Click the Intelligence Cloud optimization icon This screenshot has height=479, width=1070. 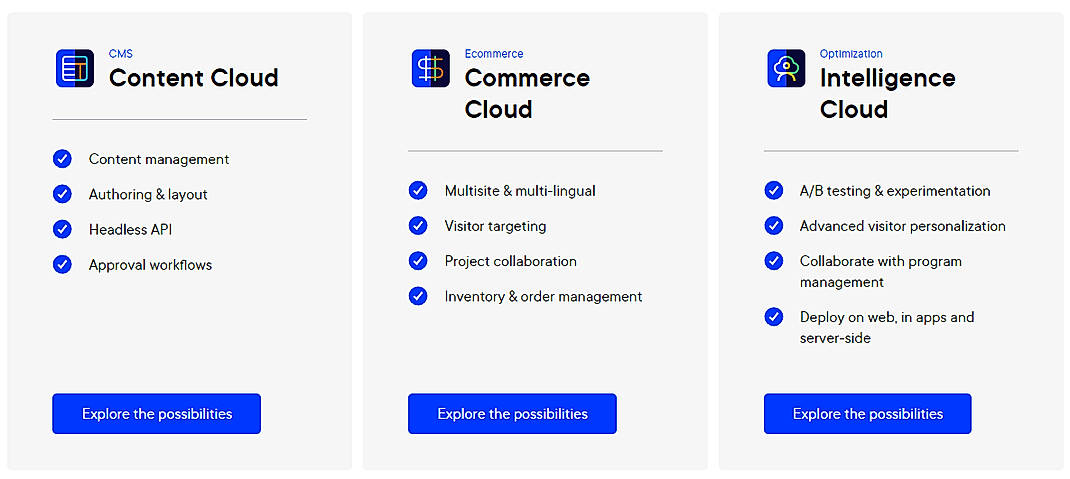(786, 68)
